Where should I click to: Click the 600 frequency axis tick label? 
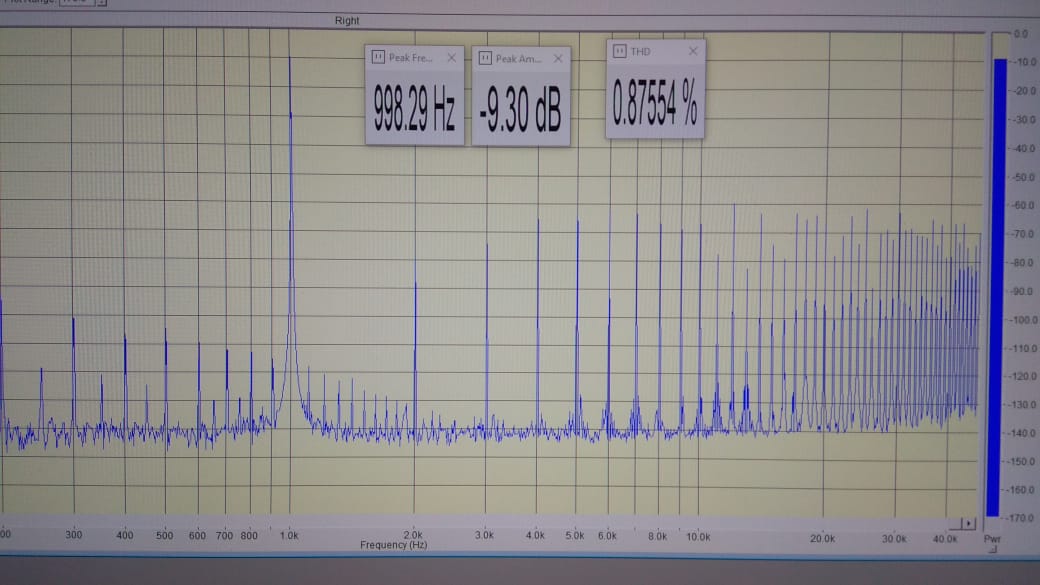click(197, 535)
